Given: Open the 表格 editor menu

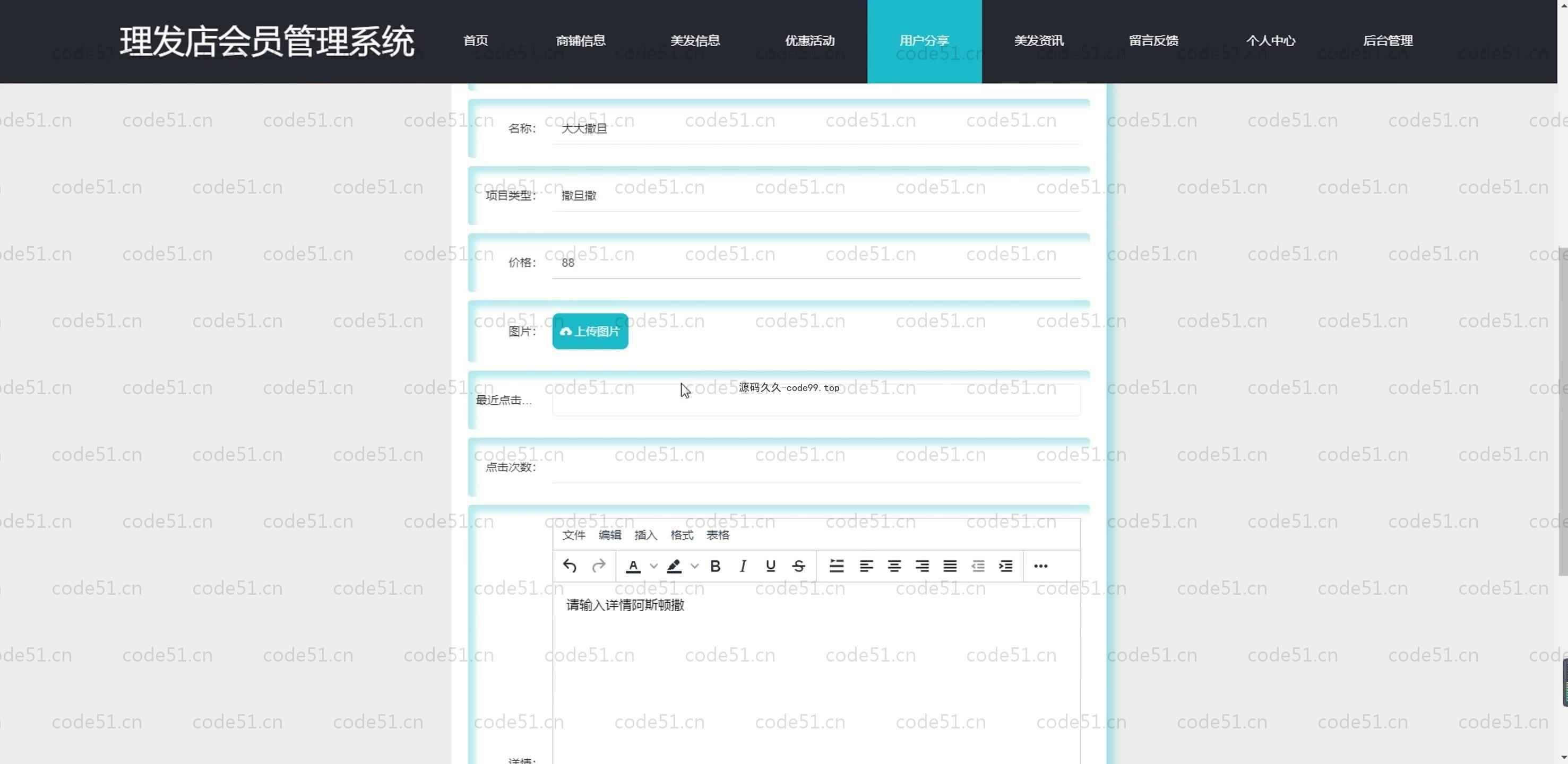Looking at the screenshot, I should click(x=718, y=535).
